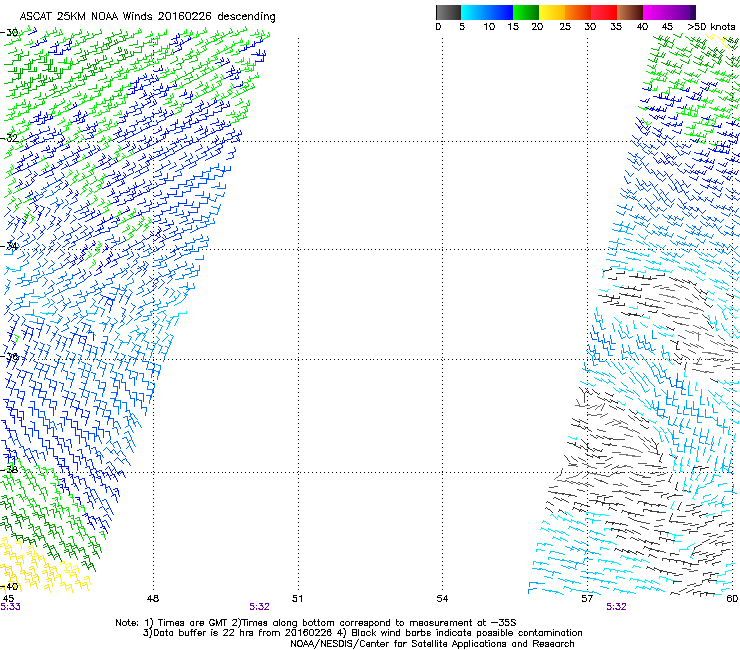Click the longitude label "60"
This screenshot has height=650, width=740.
coord(732,599)
